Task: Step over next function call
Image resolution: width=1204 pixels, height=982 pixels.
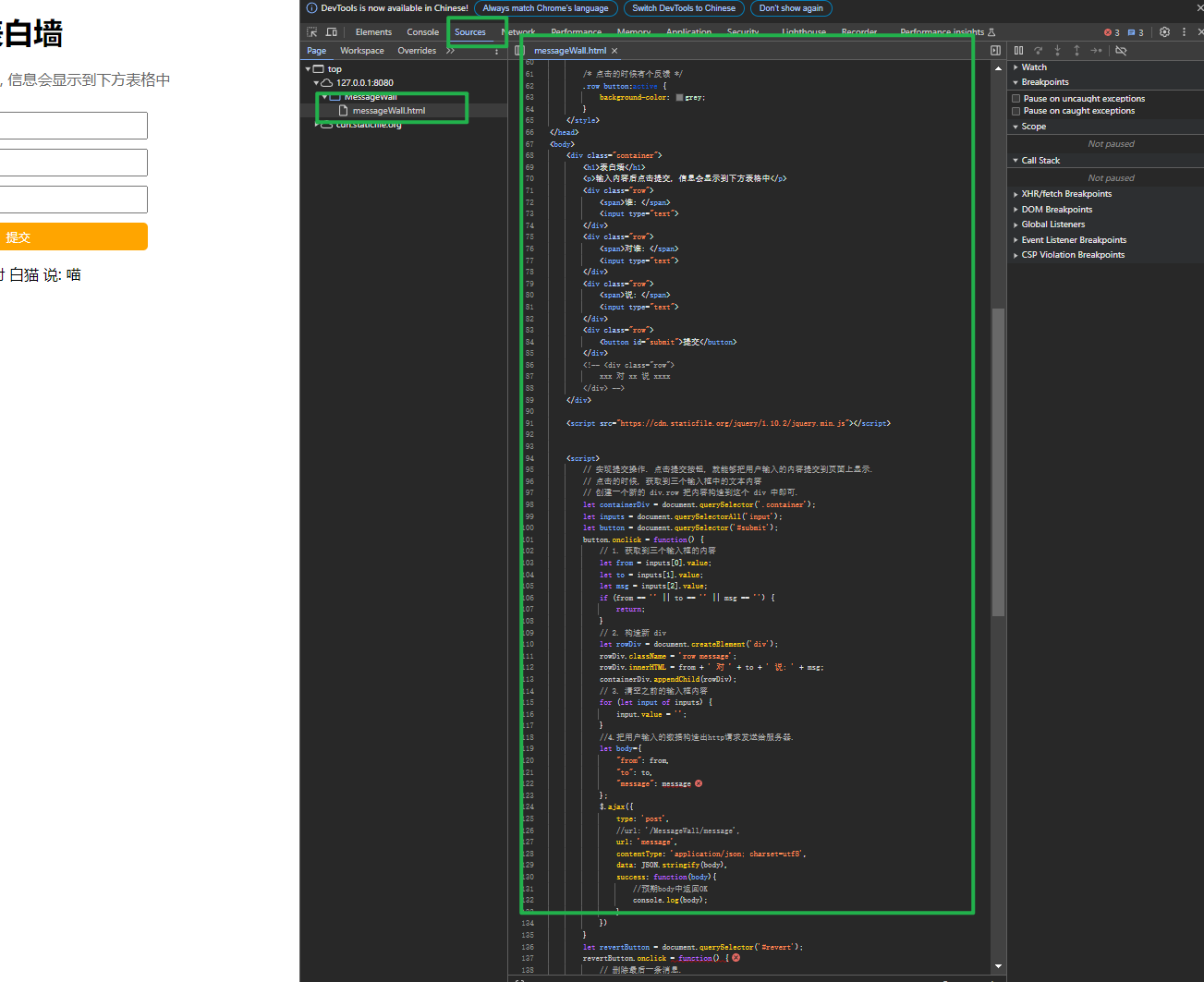Action: [1038, 51]
